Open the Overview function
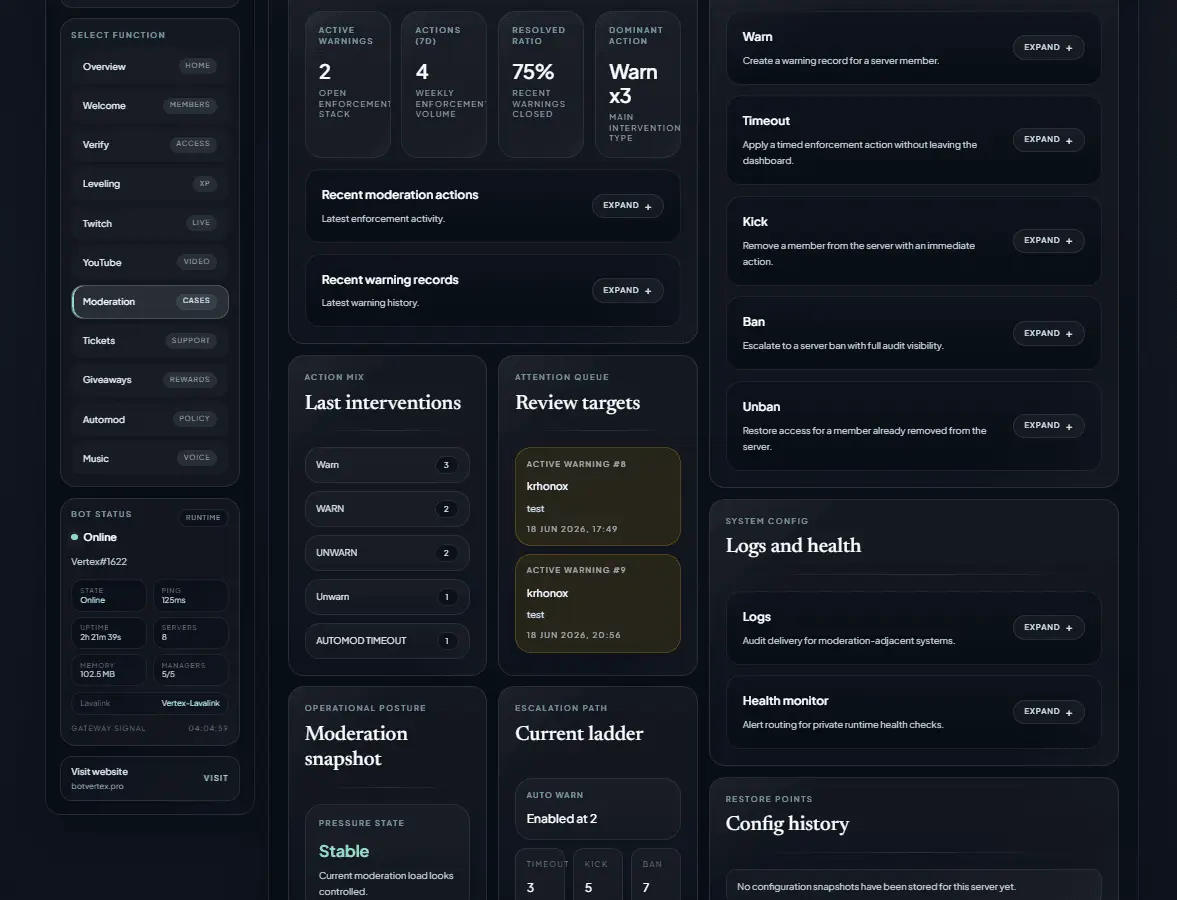The height and width of the screenshot is (900, 1177). (x=149, y=66)
